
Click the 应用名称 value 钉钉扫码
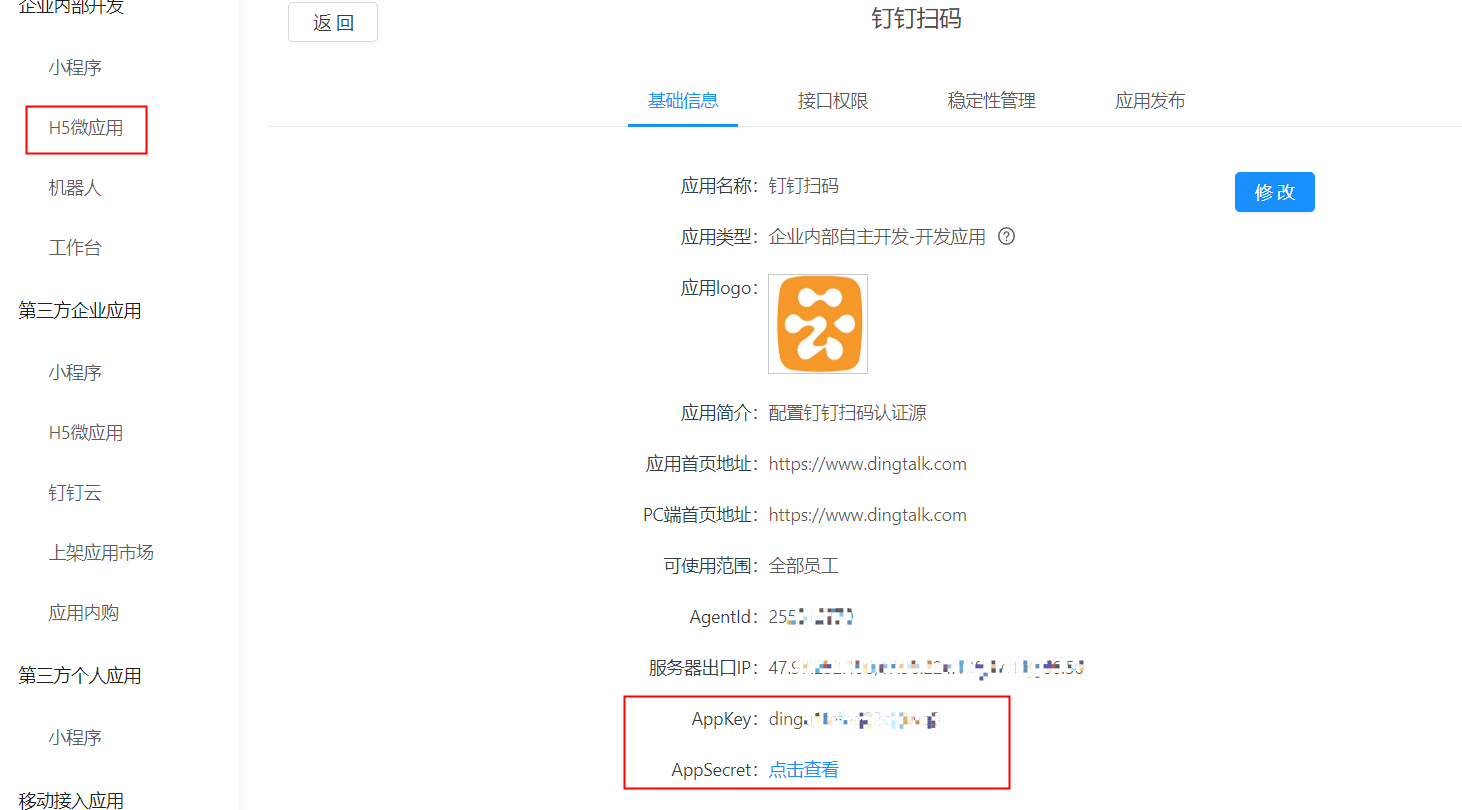click(804, 186)
